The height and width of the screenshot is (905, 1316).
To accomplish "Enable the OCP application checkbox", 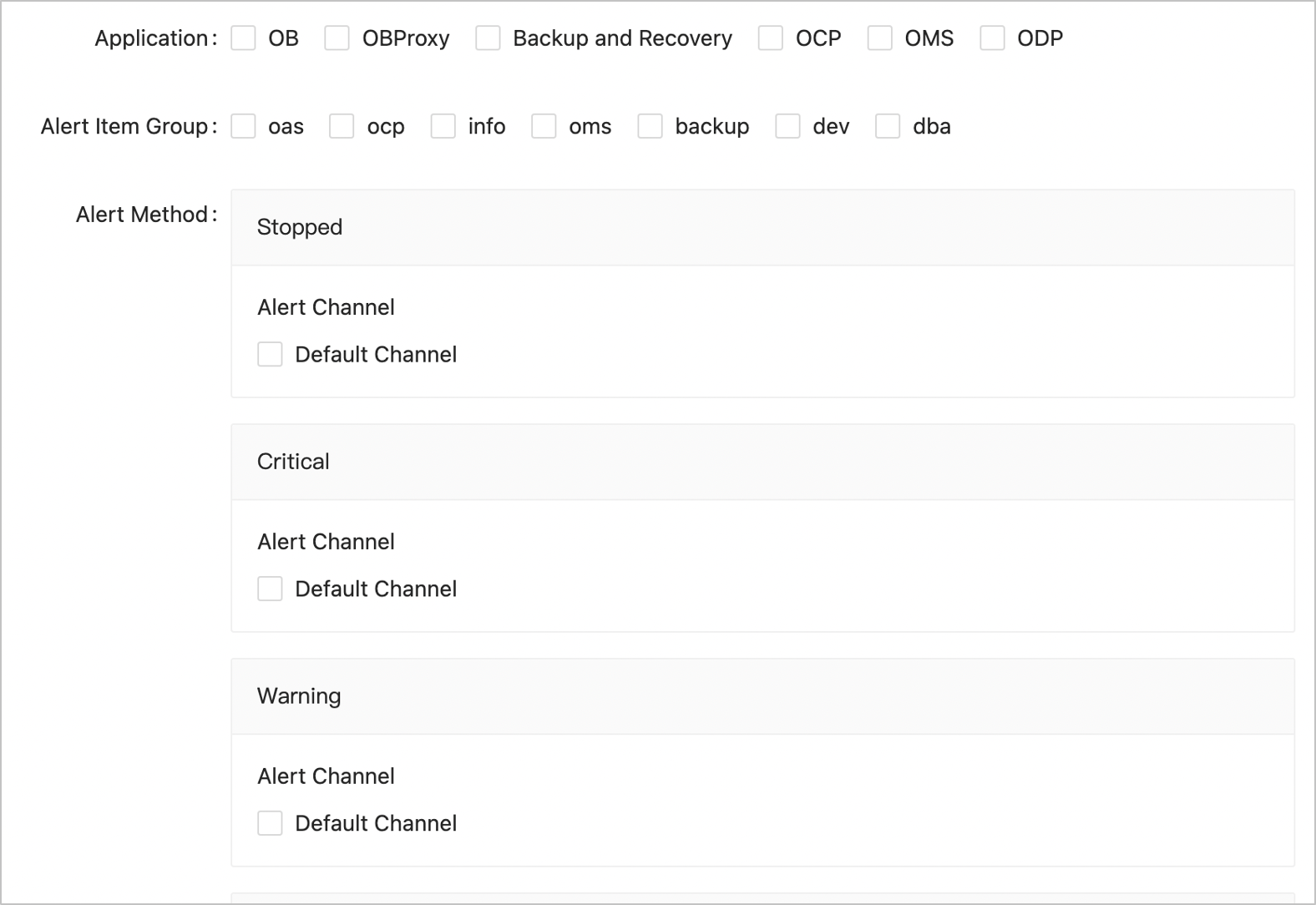I will pyautogui.click(x=769, y=38).
